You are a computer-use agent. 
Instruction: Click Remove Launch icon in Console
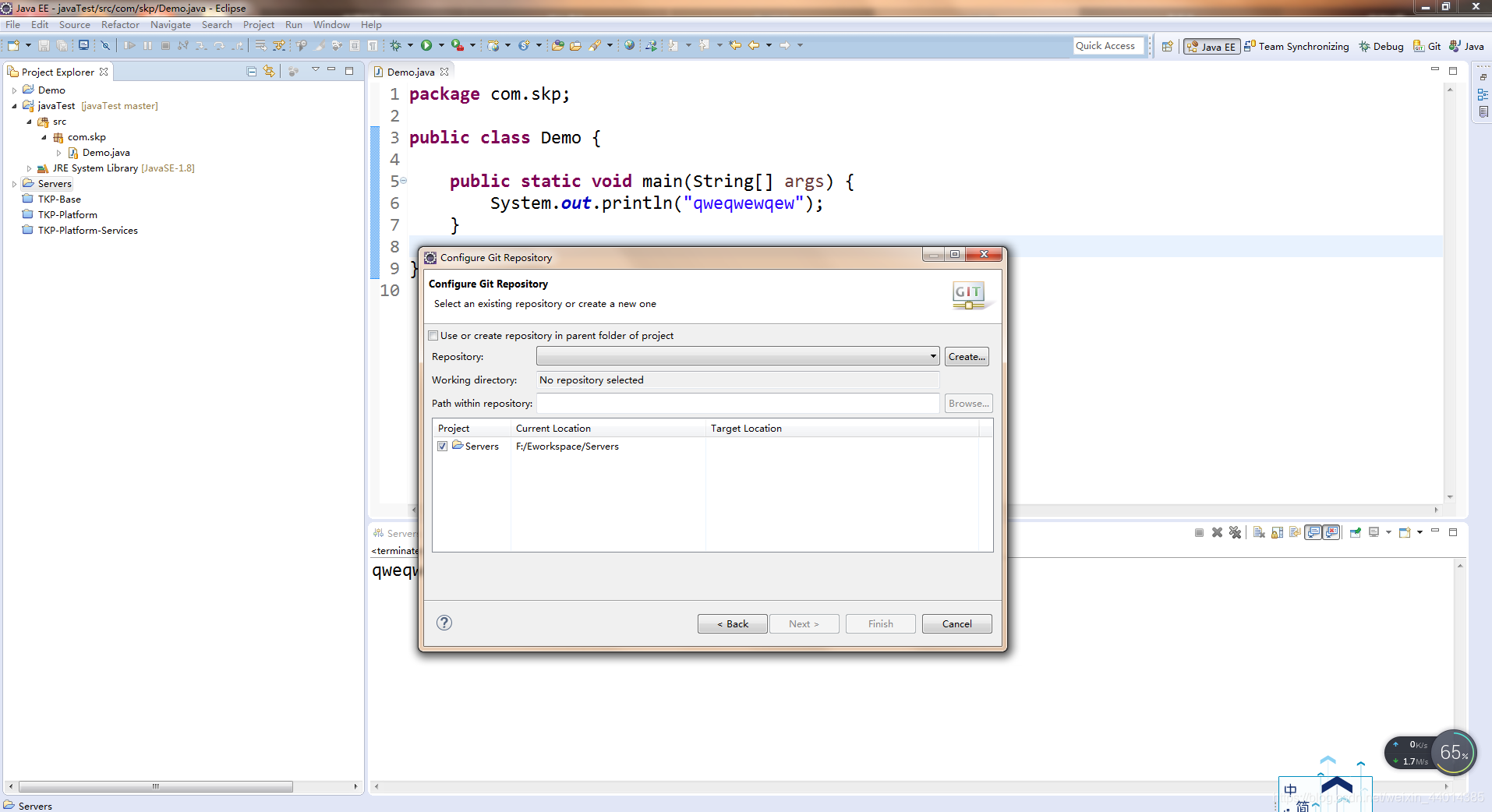tap(1217, 532)
